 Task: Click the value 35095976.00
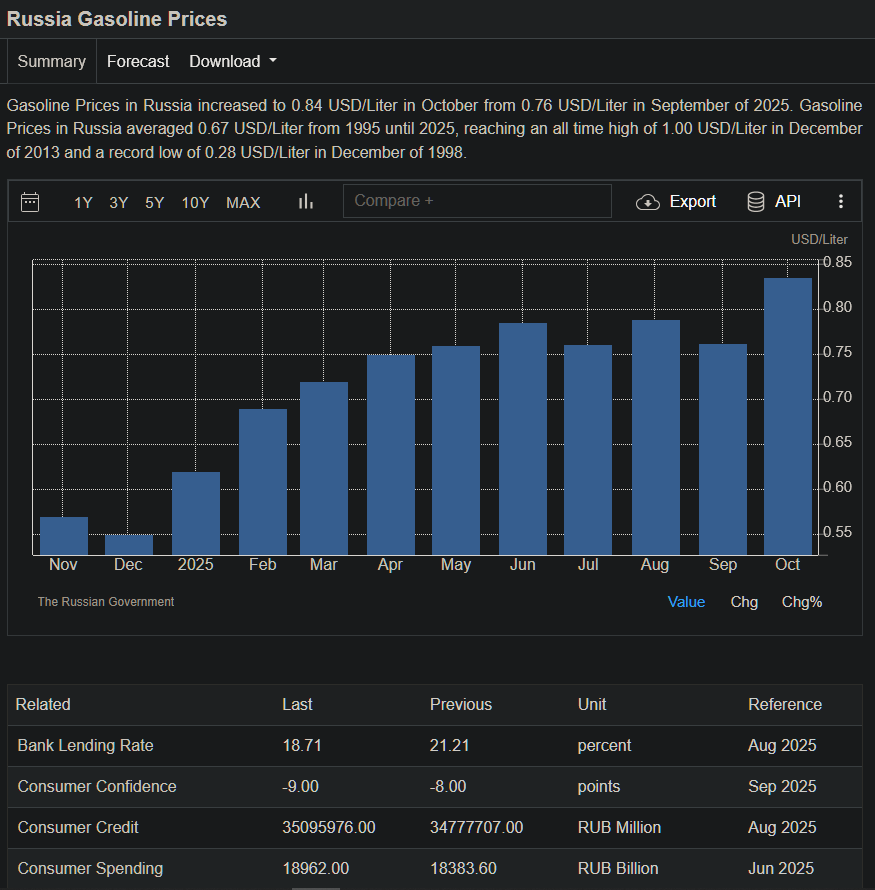(x=329, y=827)
